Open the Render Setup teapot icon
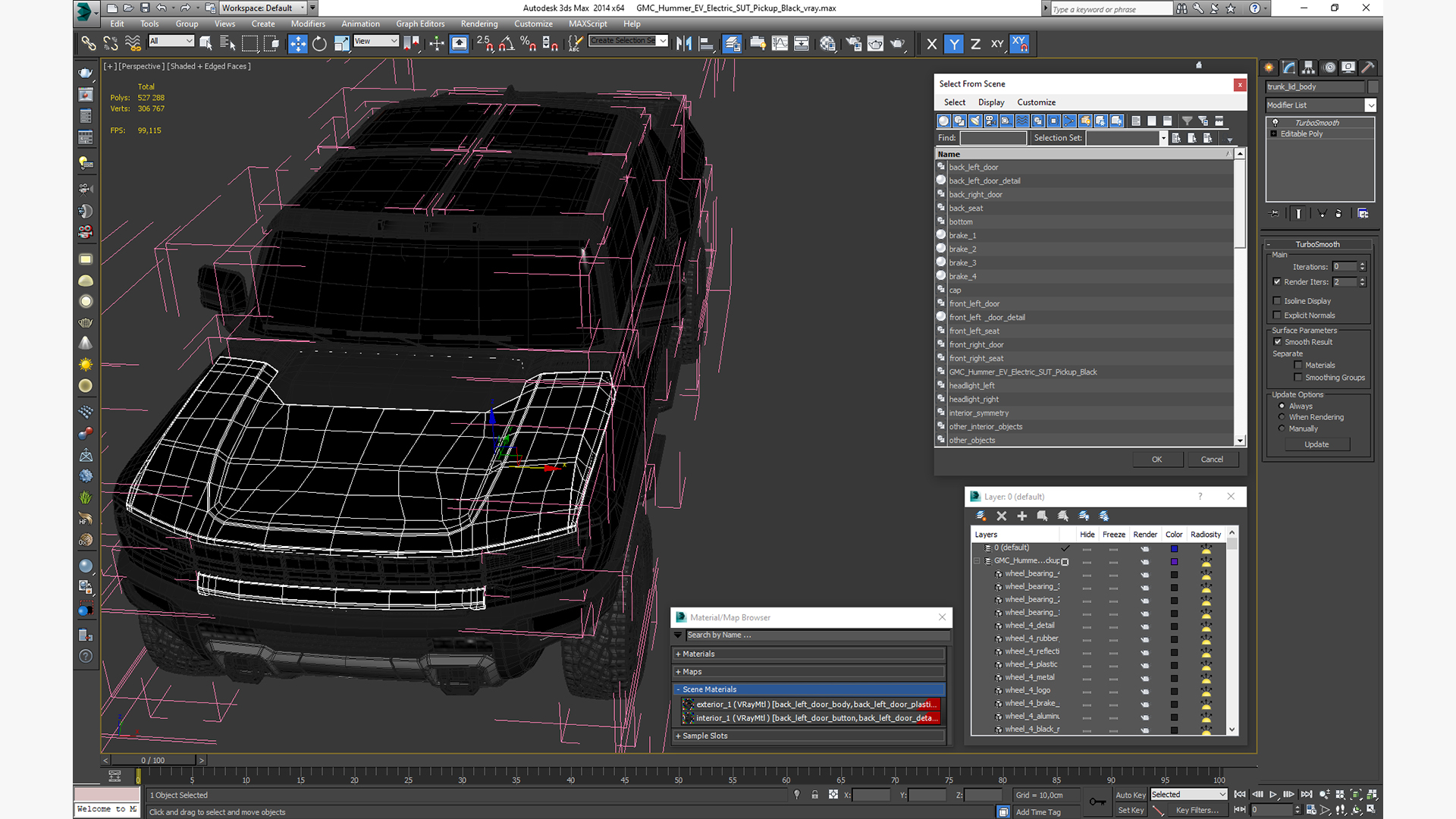The height and width of the screenshot is (819, 1456). [853, 43]
